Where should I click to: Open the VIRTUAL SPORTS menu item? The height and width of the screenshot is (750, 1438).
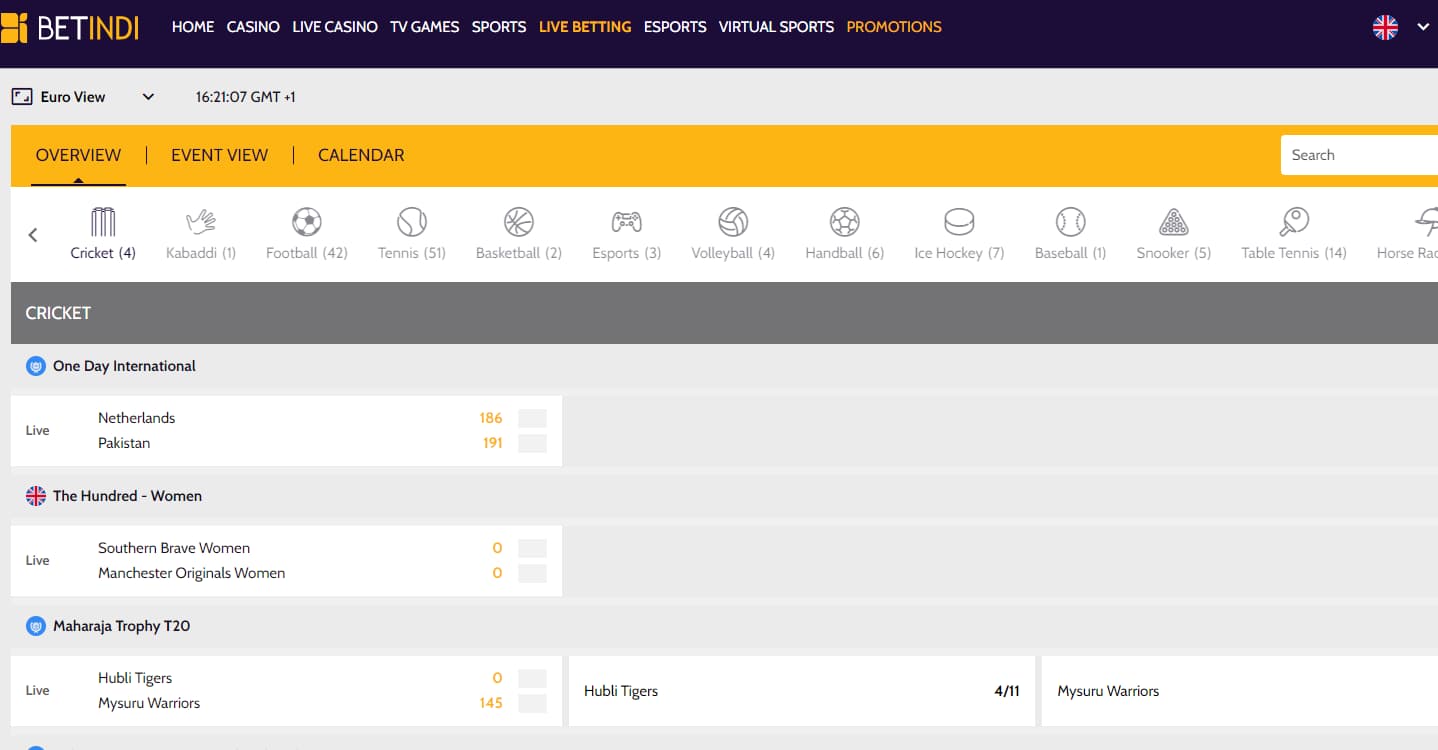click(776, 27)
